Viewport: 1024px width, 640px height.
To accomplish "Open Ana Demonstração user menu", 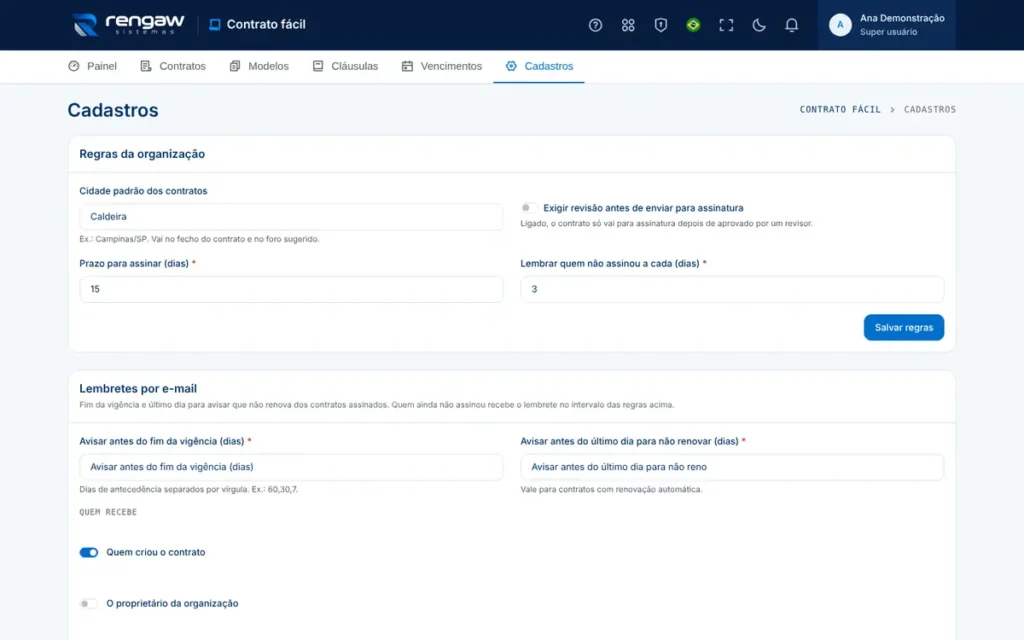I will [x=886, y=25].
